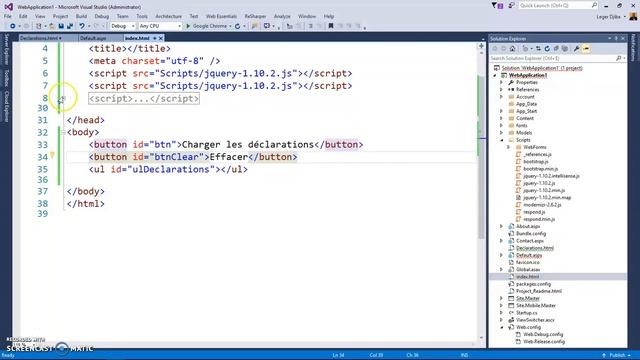
Task: Open the Architecture menu
Action: pos(169,16)
